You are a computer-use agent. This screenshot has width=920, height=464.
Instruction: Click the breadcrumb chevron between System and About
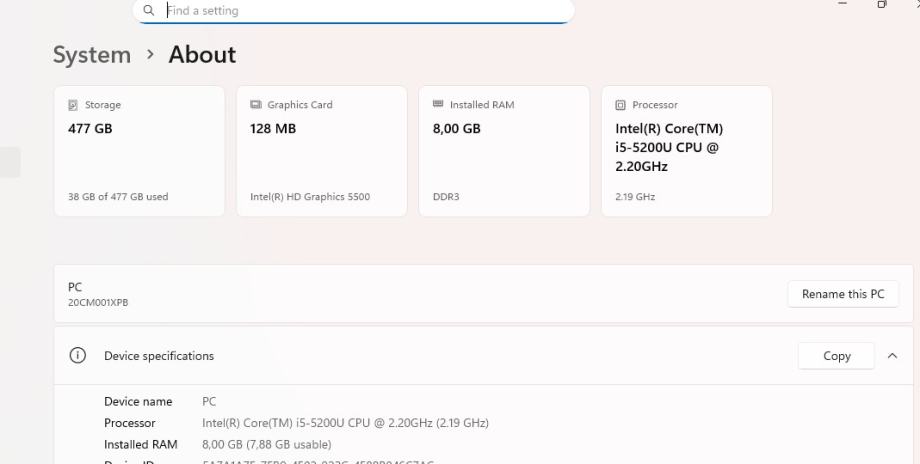point(150,55)
